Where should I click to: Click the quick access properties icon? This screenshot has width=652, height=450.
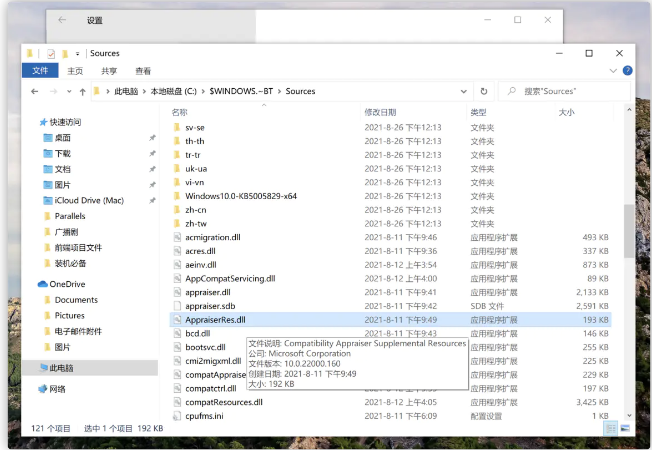[x=50, y=53]
